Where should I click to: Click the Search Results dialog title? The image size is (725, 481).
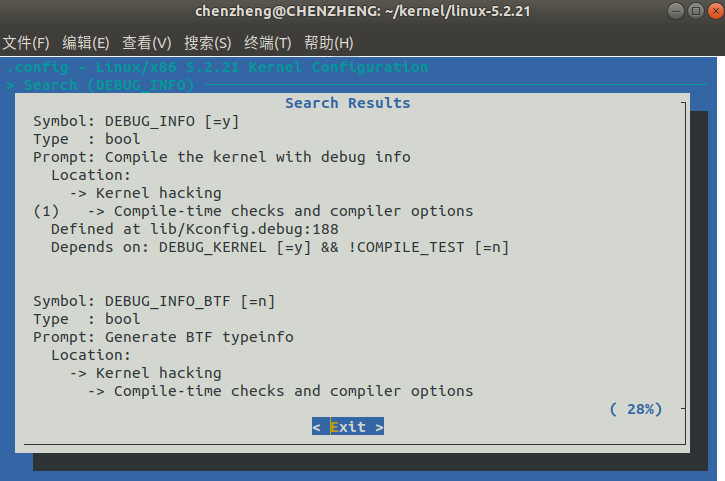tap(348, 103)
